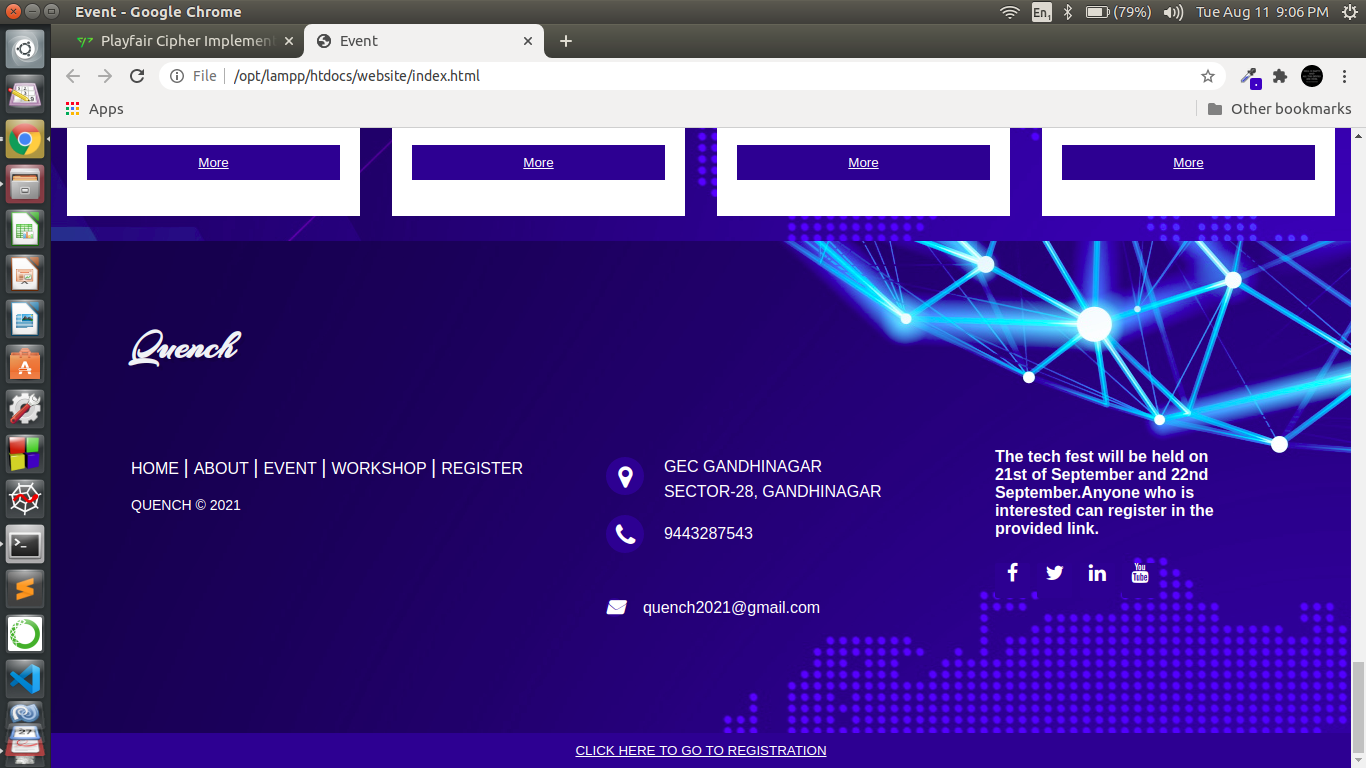The width and height of the screenshot is (1366, 768).
Task: Open the battery indicator showing 79%
Action: click(x=1119, y=12)
